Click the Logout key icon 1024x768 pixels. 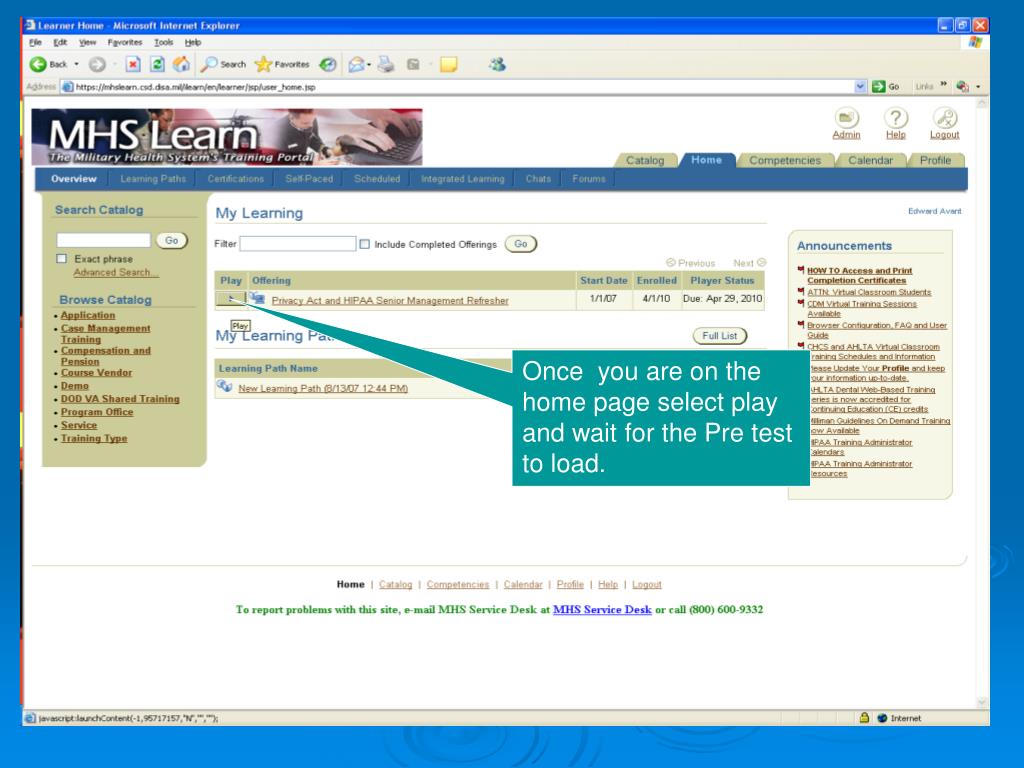[x=944, y=118]
